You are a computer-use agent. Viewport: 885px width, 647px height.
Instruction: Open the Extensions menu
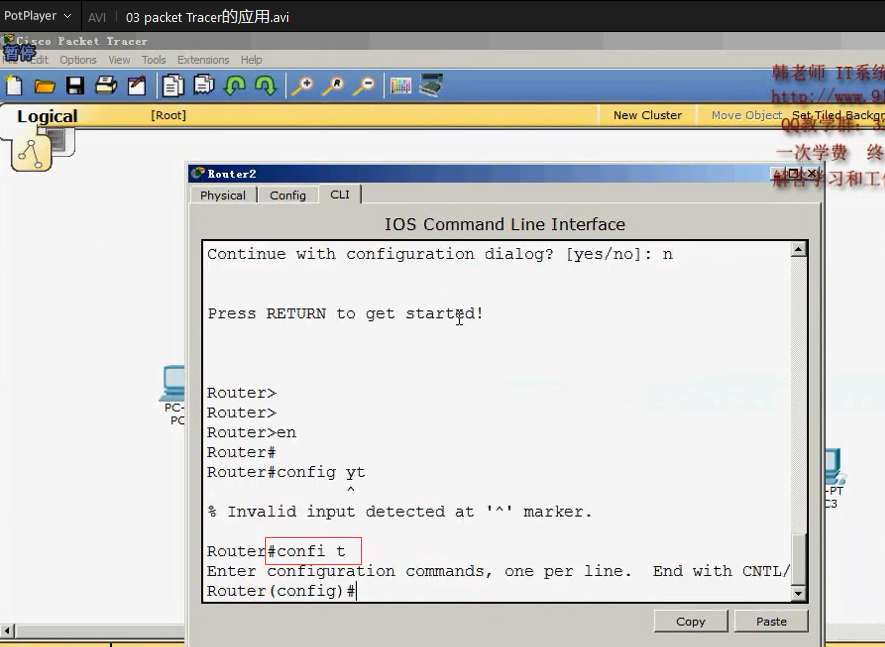coord(203,60)
